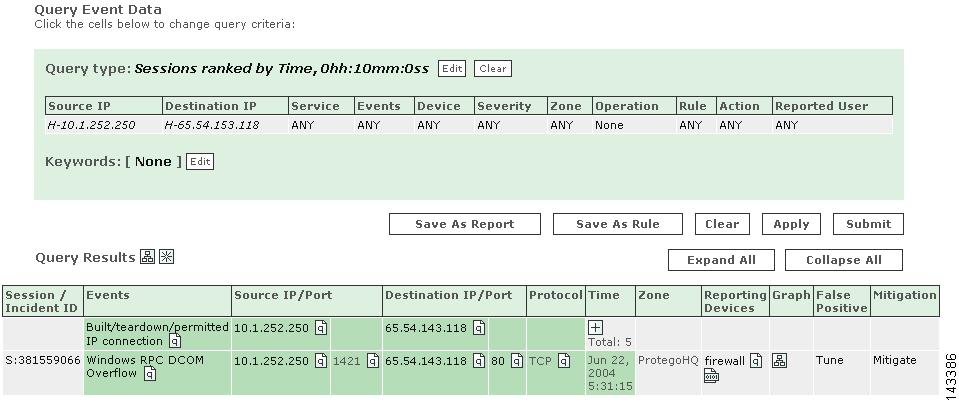Click the attack vector star icon beside Query Results
This screenshot has height=403, width=959.
[x=166, y=257]
